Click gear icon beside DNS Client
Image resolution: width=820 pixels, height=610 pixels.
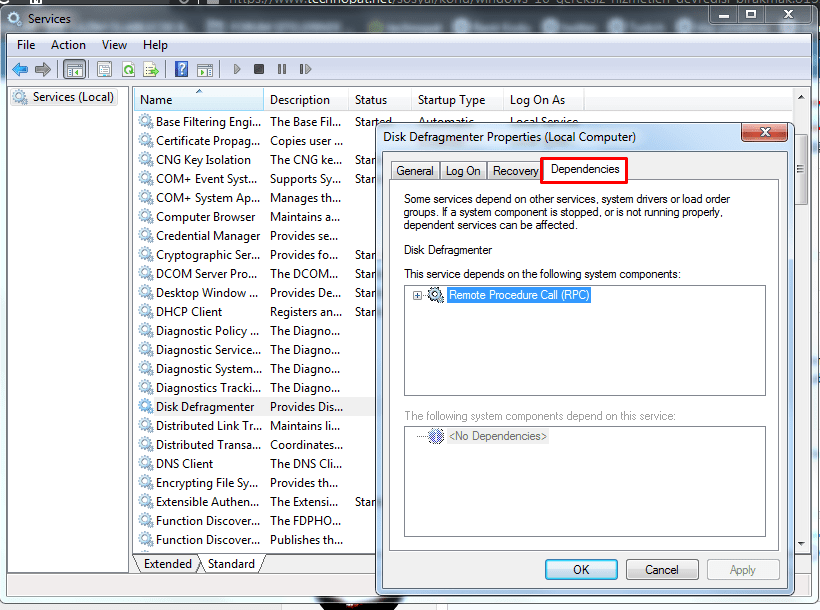(146, 464)
